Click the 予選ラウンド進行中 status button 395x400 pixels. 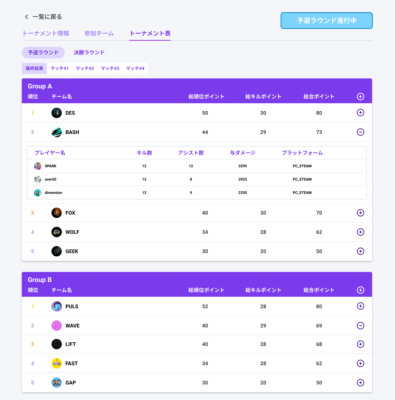tap(327, 21)
